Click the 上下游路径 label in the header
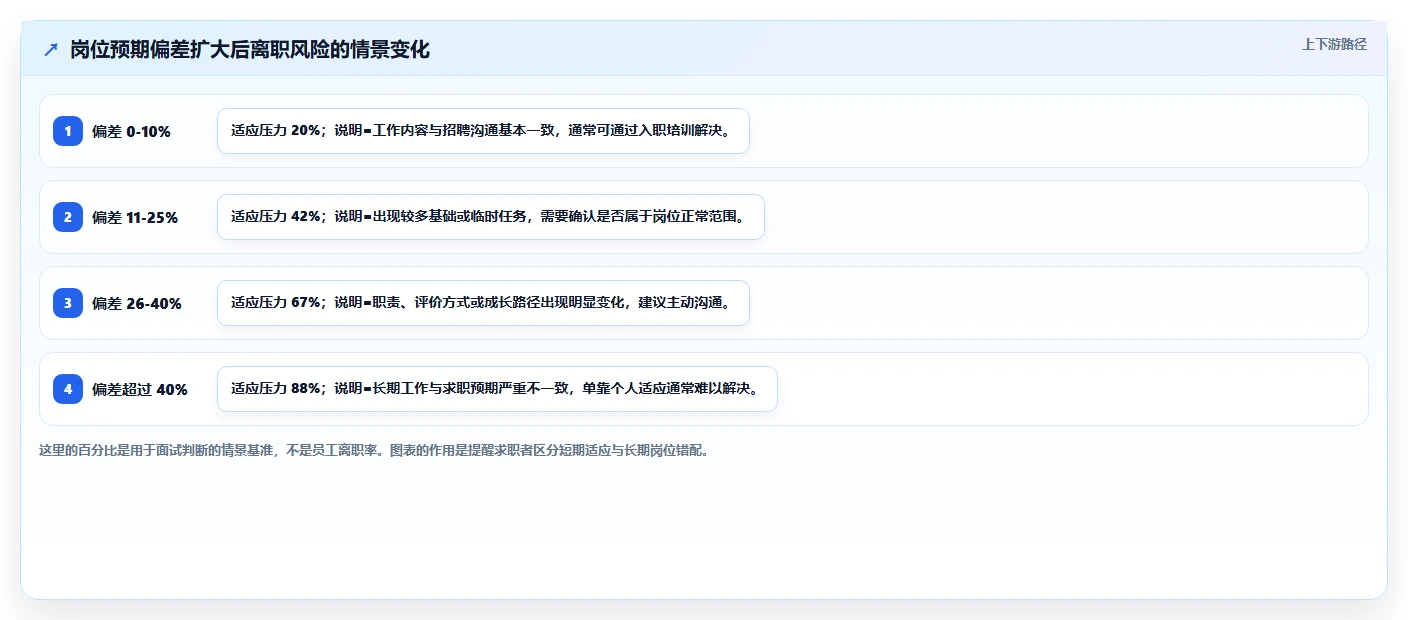Image resolution: width=1408 pixels, height=620 pixels. (x=1334, y=45)
